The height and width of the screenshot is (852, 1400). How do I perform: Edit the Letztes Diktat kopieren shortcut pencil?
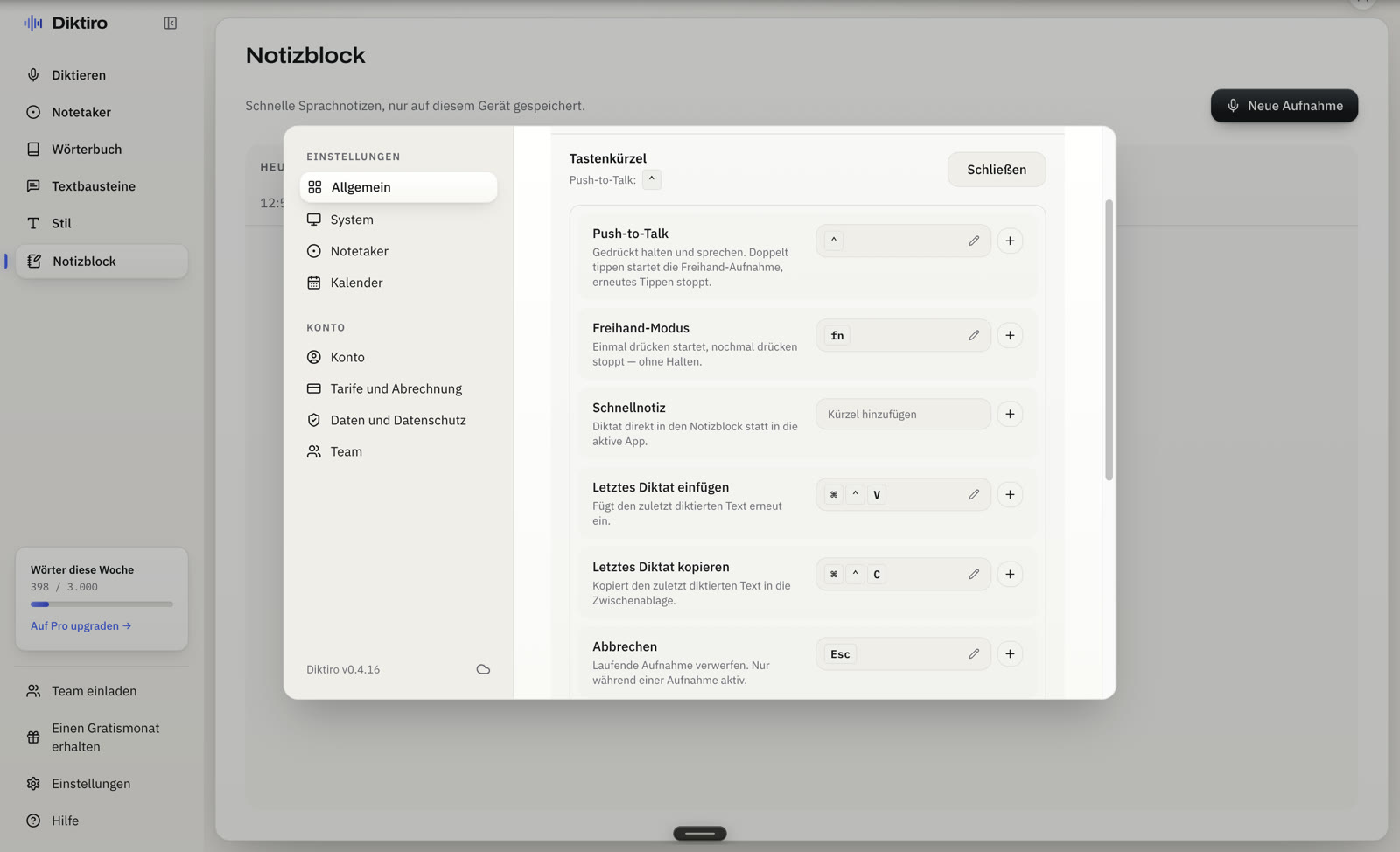(x=974, y=574)
